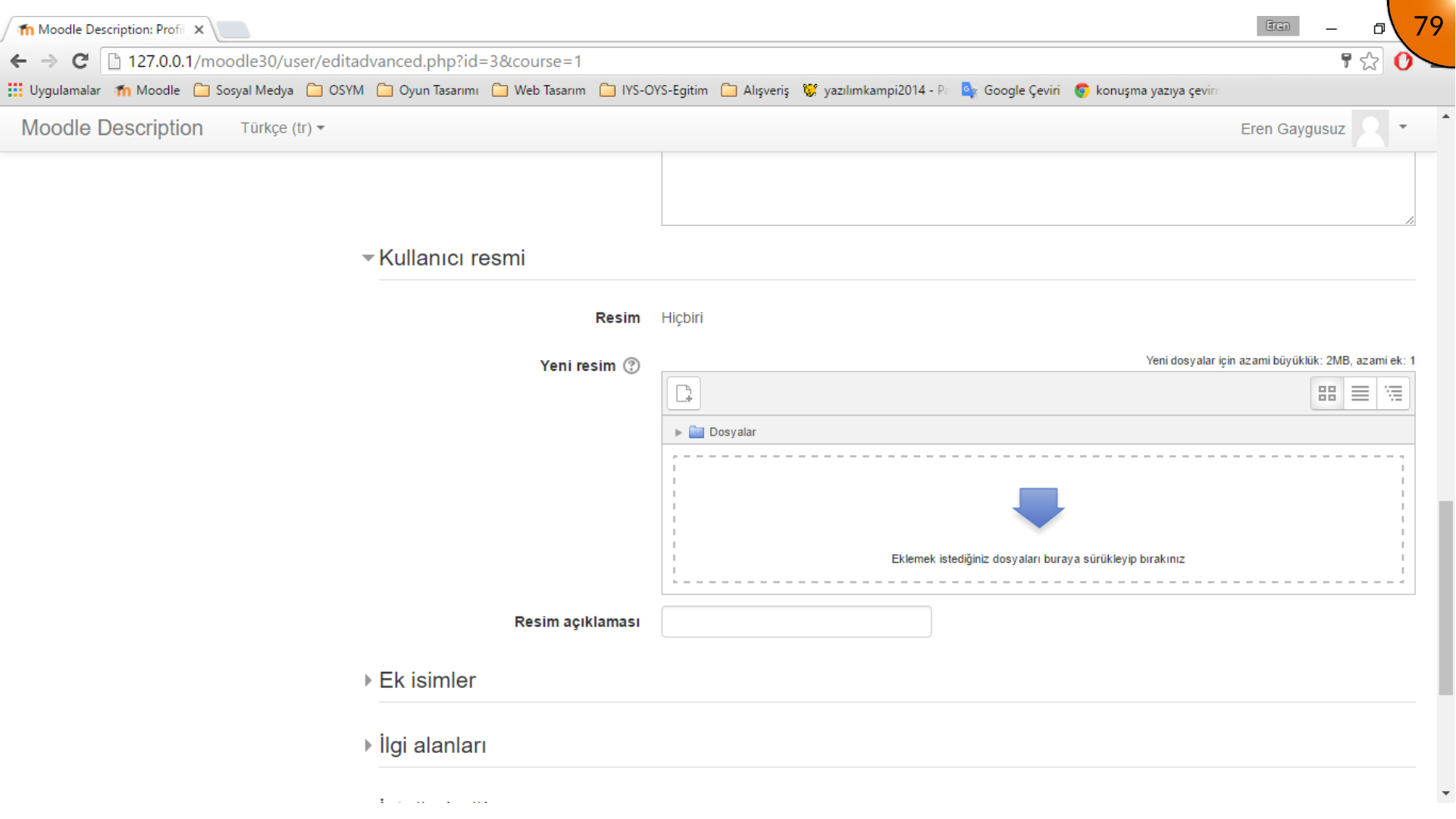Open the konuşma yazıya çevir bookmark
Screen dimensions: 1456x819
(1146, 90)
